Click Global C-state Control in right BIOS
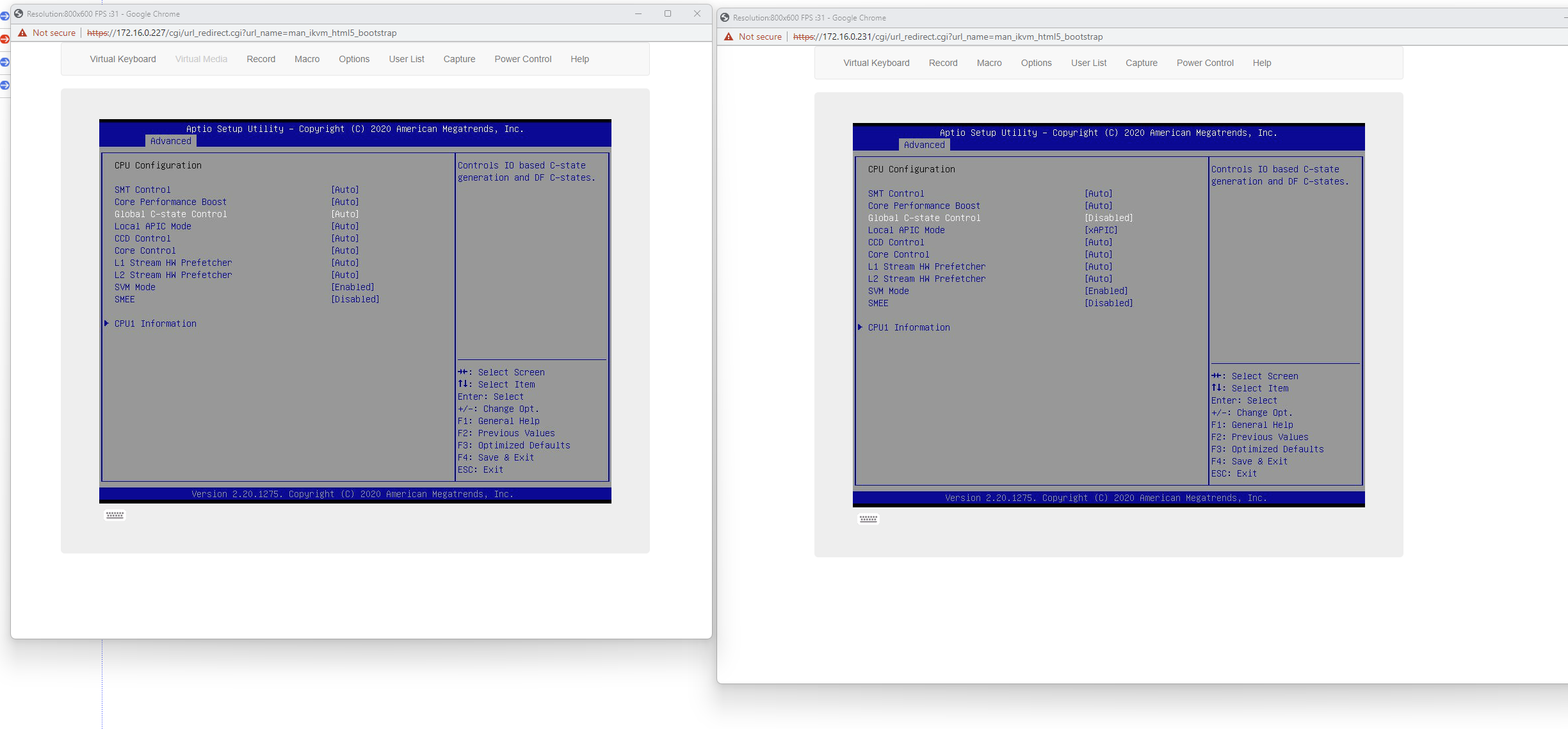 point(925,218)
